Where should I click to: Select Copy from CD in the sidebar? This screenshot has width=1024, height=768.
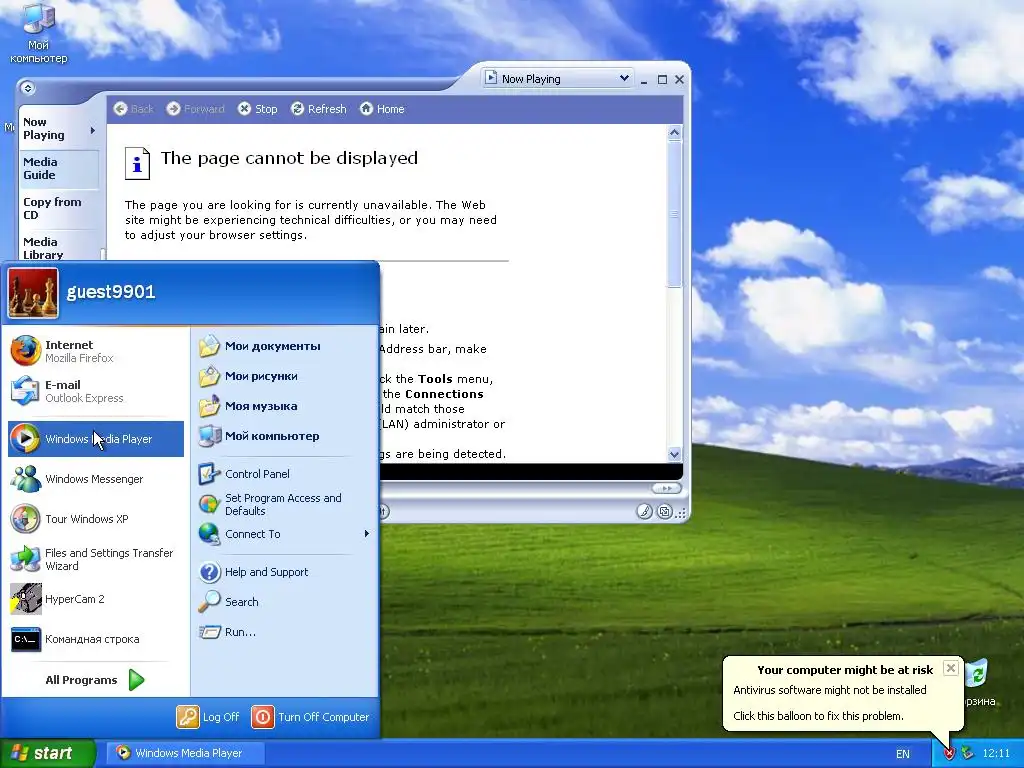[59, 208]
